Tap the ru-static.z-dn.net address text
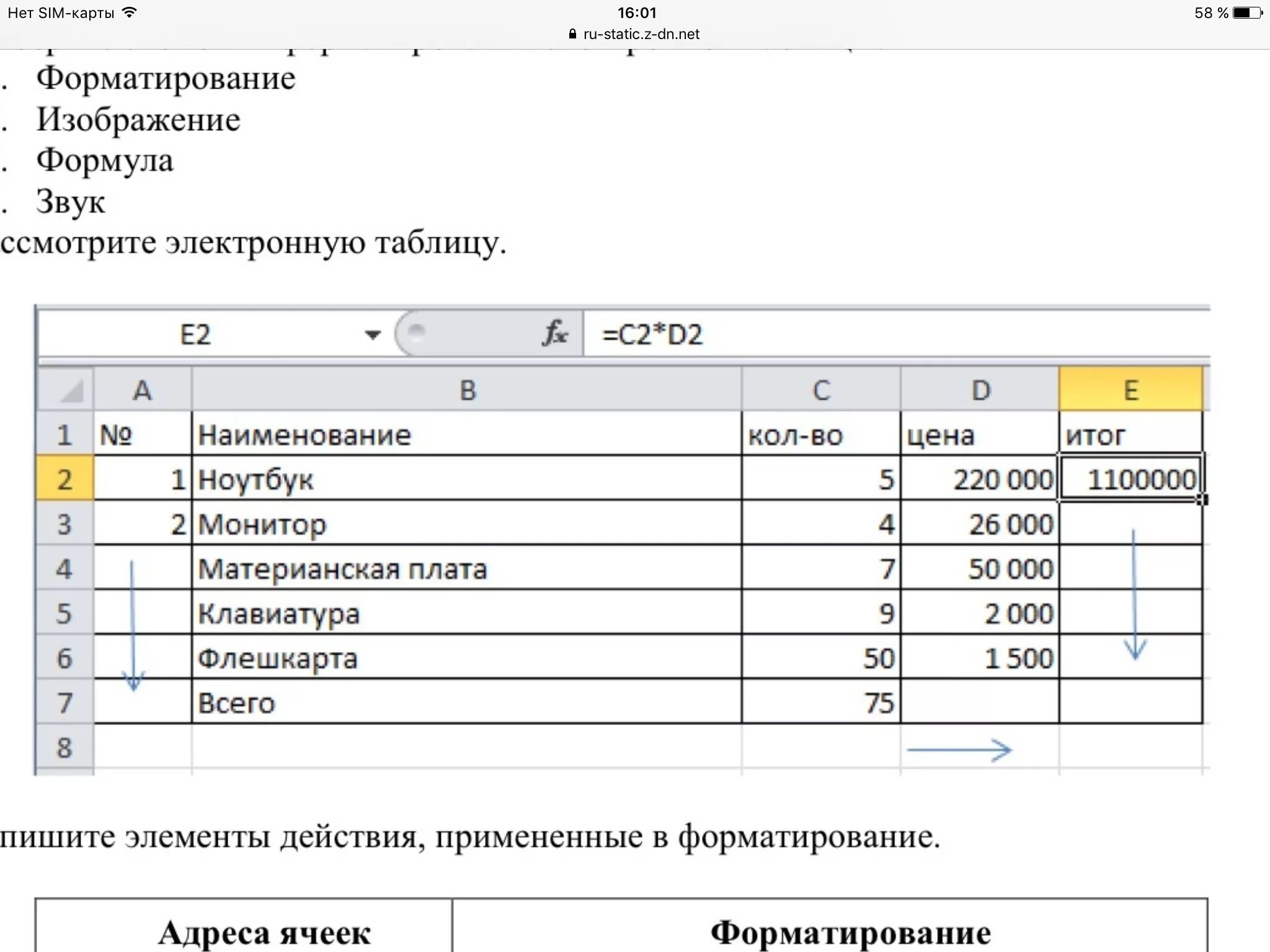This screenshot has width=1270, height=952. tap(641, 34)
